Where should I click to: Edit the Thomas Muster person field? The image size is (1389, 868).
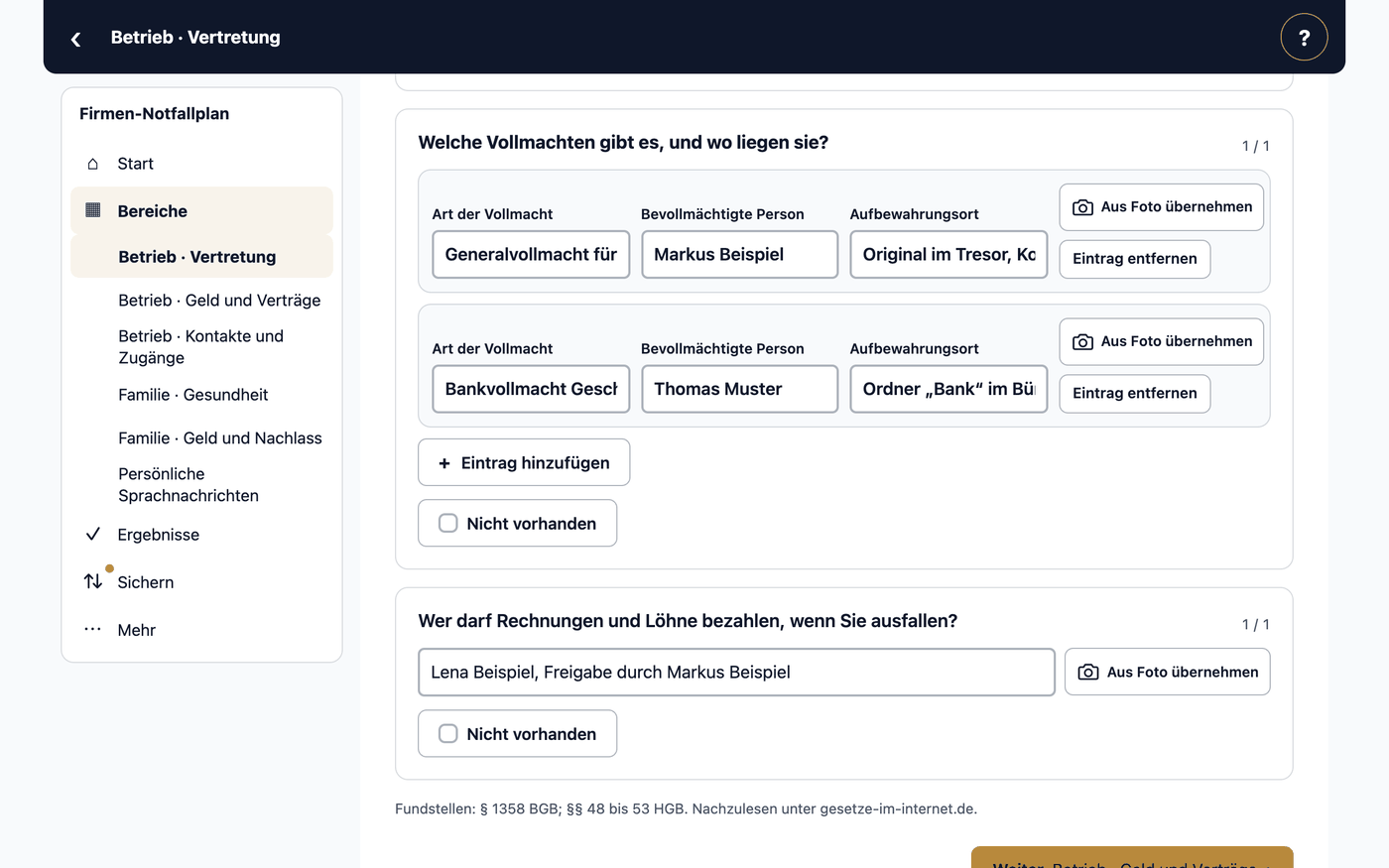[x=739, y=389]
